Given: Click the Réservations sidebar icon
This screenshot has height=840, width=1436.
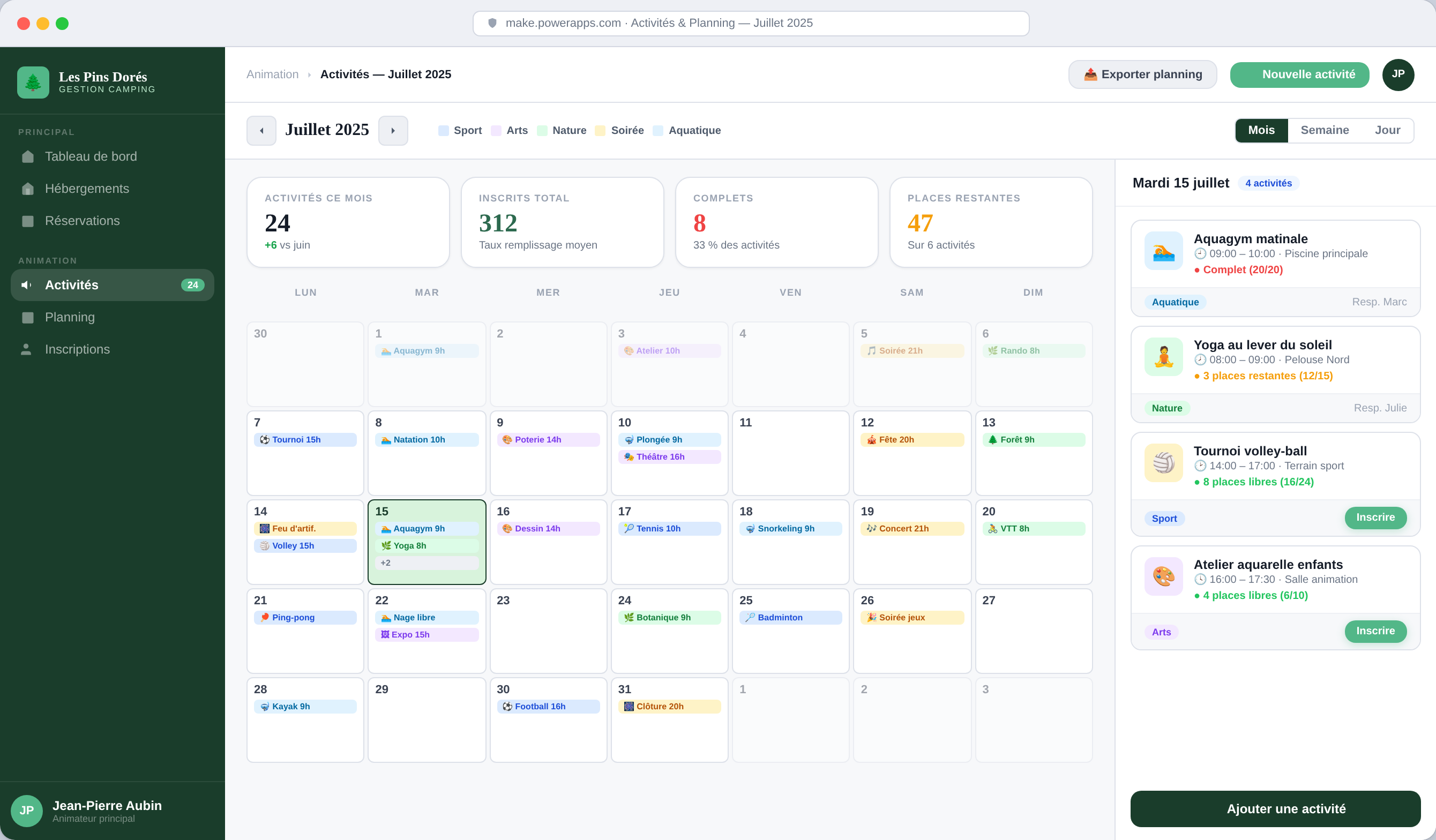Looking at the screenshot, I should click(27, 221).
